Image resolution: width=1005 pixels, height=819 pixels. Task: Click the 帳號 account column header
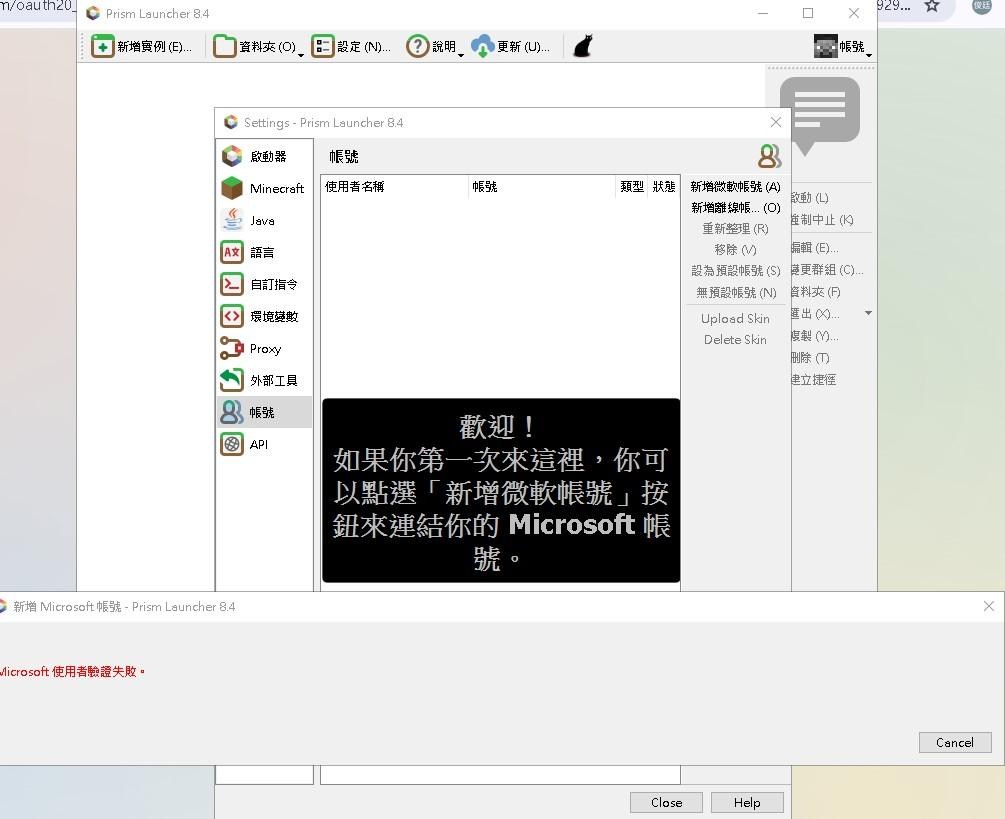point(542,186)
